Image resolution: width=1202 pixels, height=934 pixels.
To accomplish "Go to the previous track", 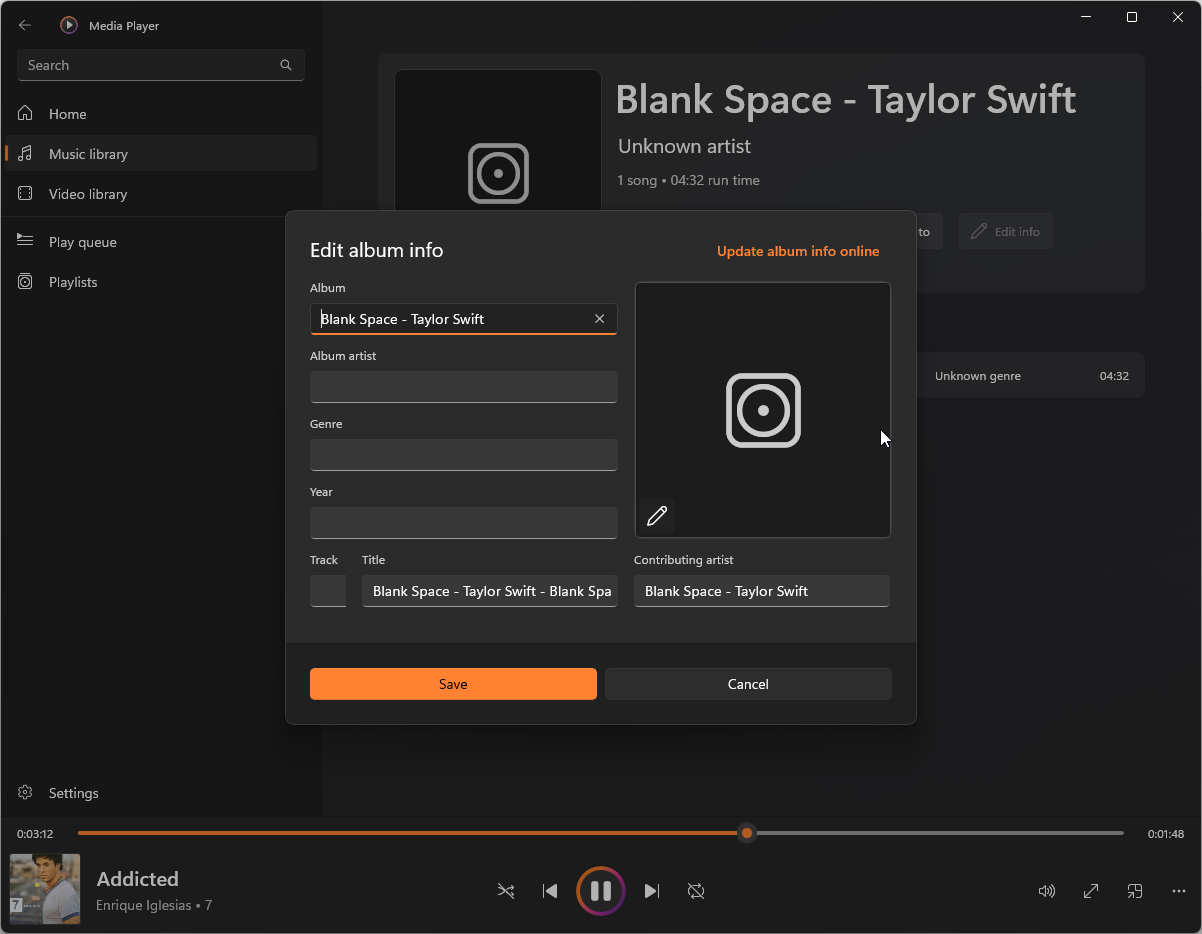I will 550,891.
